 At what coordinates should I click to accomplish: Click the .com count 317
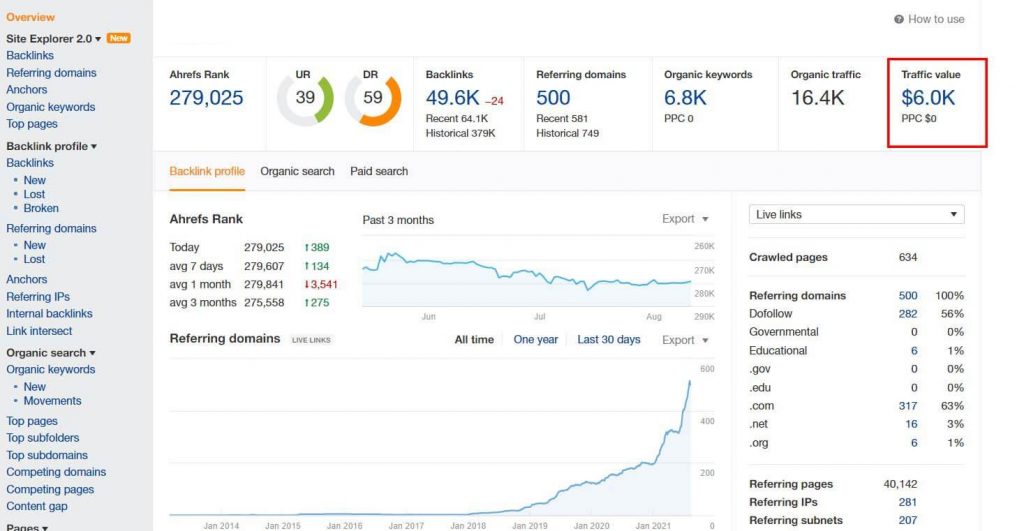tap(908, 406)
